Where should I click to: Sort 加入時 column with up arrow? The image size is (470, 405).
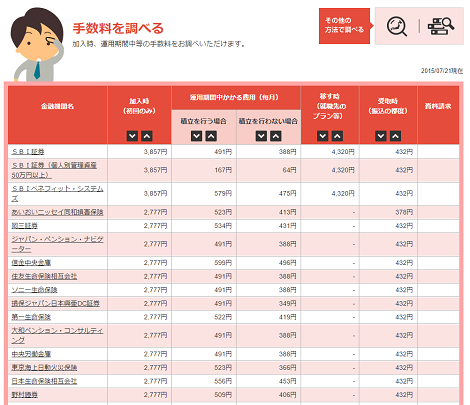[x=147, y=136]
